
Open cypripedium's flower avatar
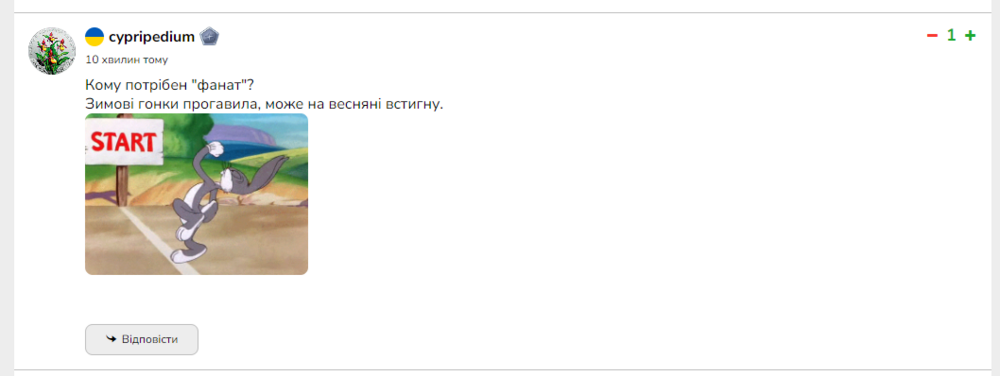coord(52,51)
